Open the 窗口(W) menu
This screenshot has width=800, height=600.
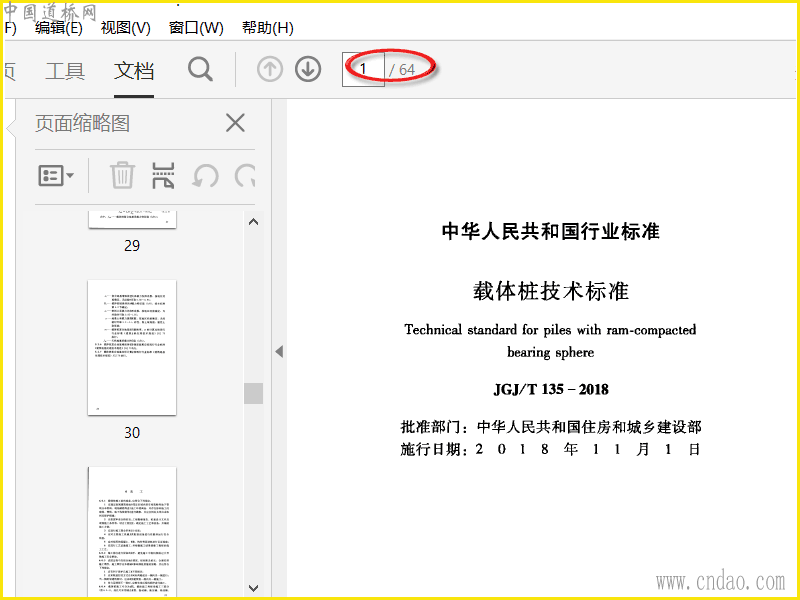point(196,28)
